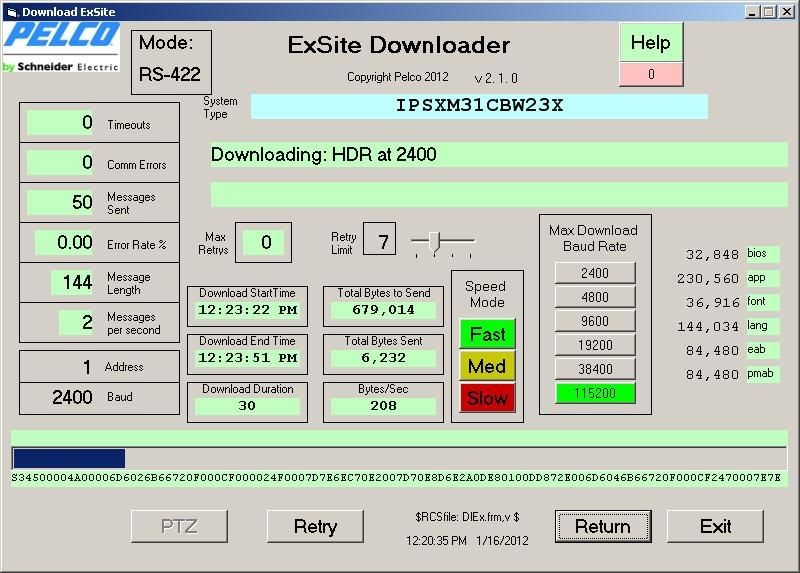Click the Messages Sent value 50
800x573 pixels.
60,202
